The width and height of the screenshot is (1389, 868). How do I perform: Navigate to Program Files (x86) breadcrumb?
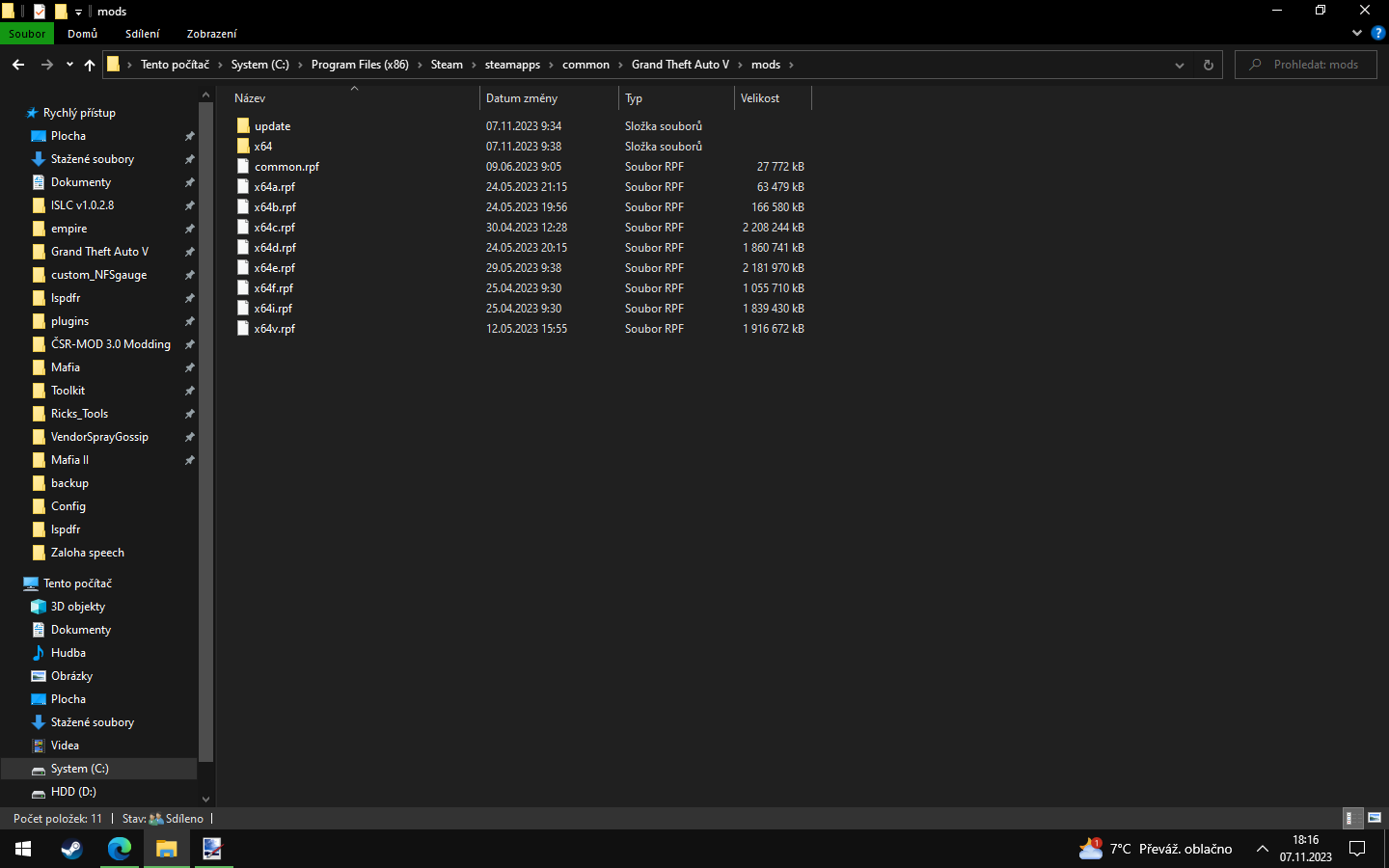pyautogui.click(x=360, y=65)
